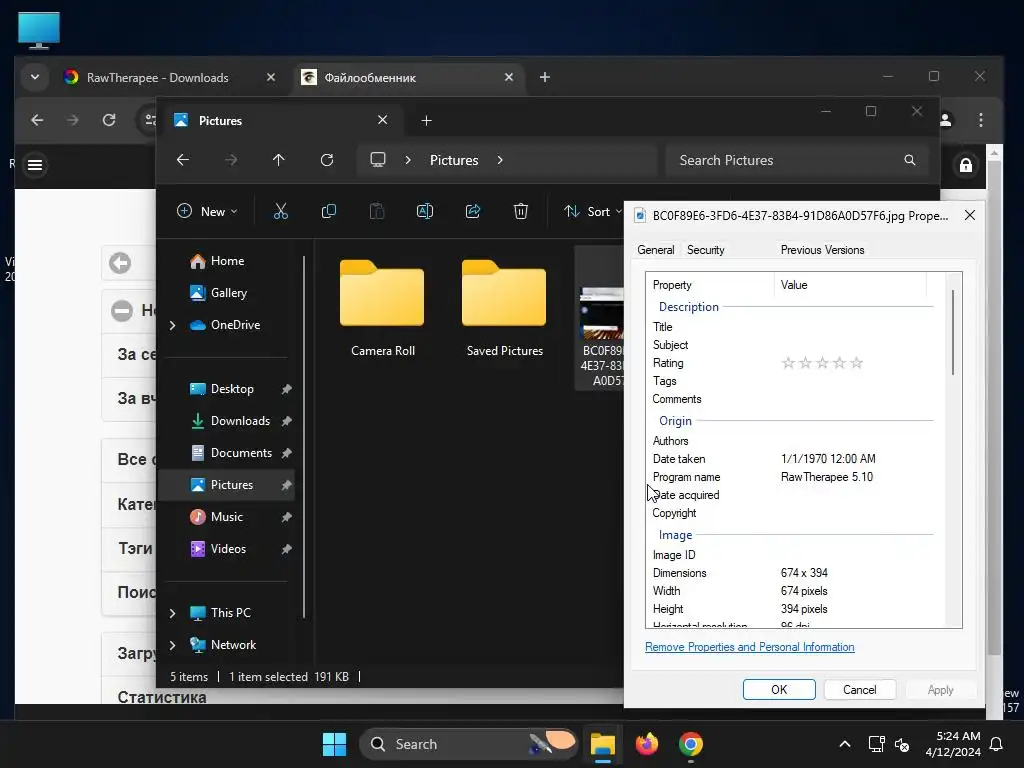Click the Delete trash icon in Explorer

[x=520, y=211]
